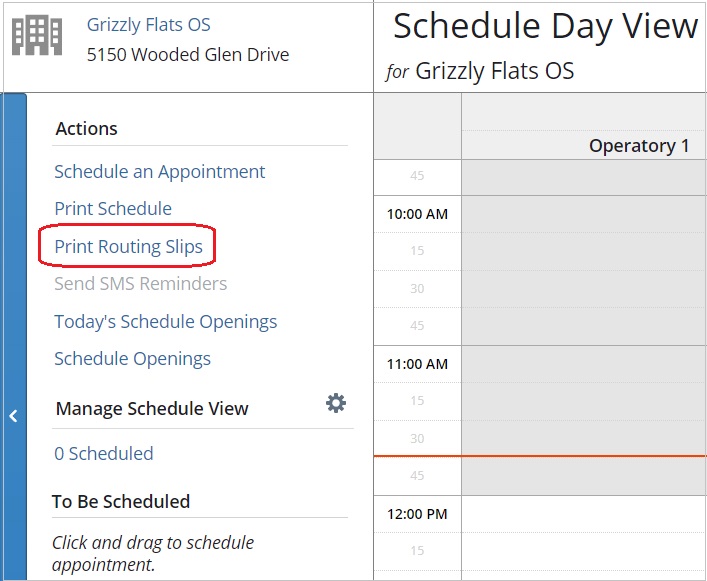Viewport: 707px width, 581px height.
Task: View the 0 Scheduled list
Action: (104, 453)
